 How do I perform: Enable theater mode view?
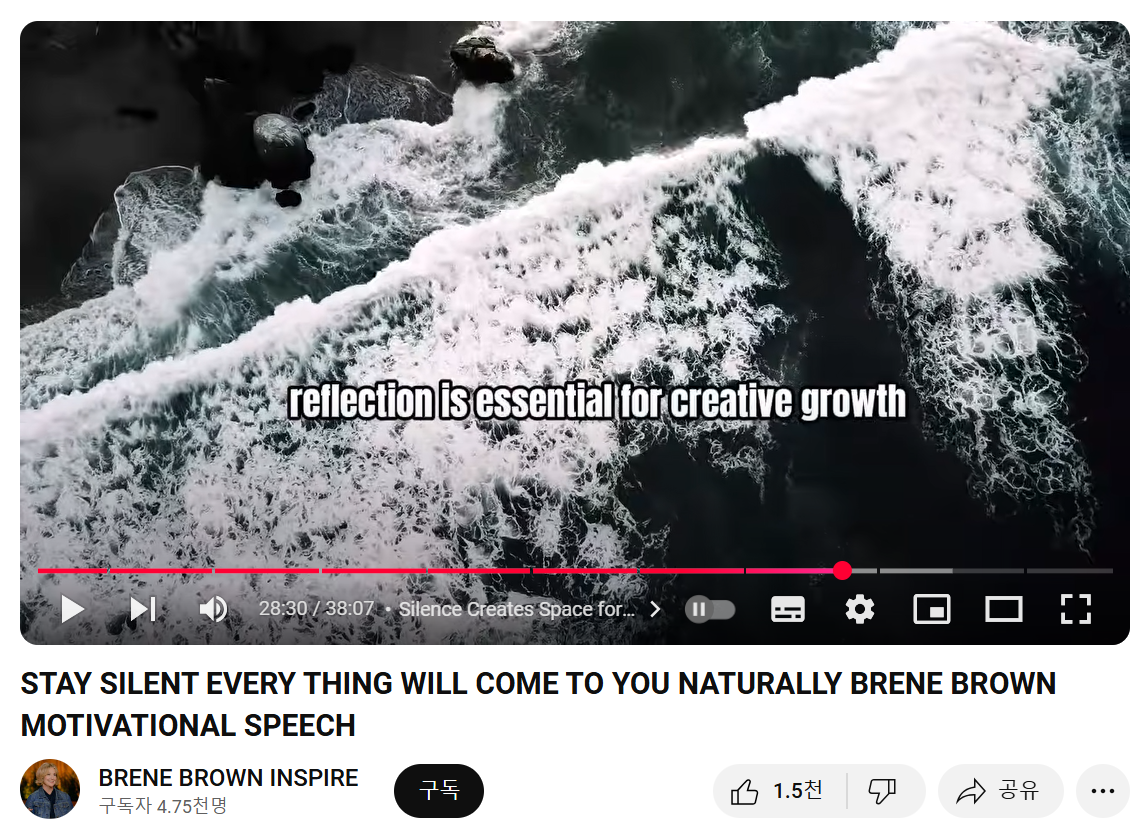click(1004, 609)
